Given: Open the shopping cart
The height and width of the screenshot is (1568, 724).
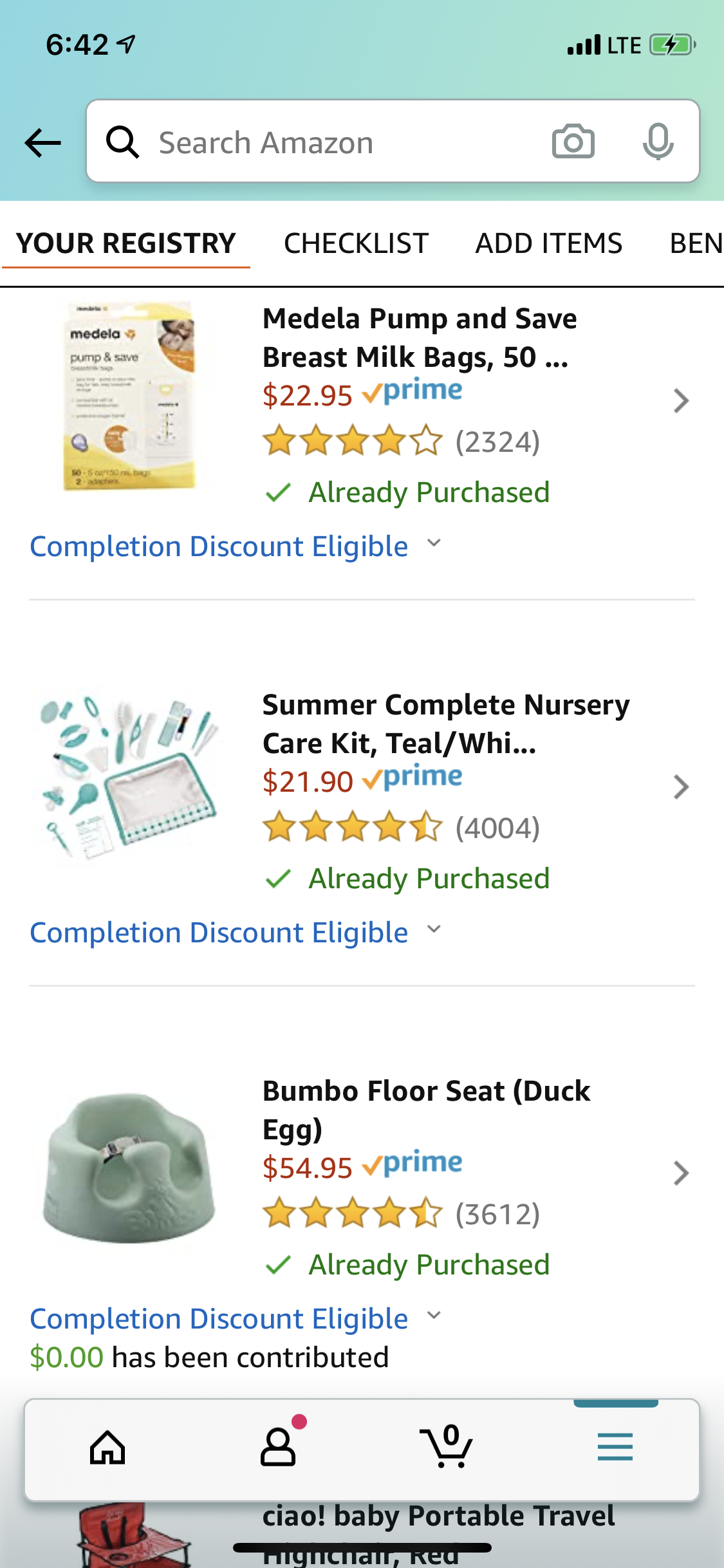Looking at the screenshot, I should pos(447,1448).
